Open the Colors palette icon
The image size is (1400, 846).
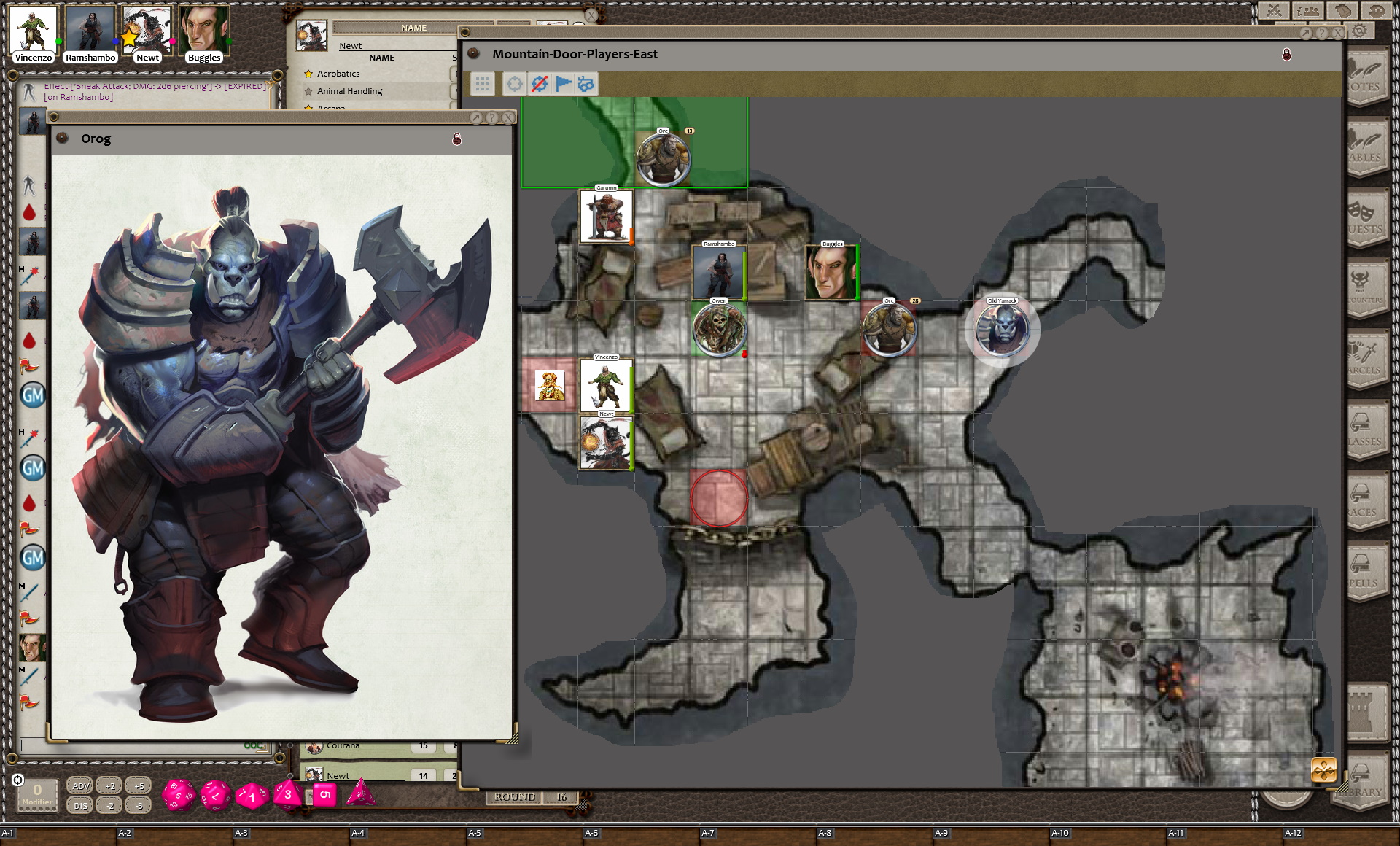1377,10
